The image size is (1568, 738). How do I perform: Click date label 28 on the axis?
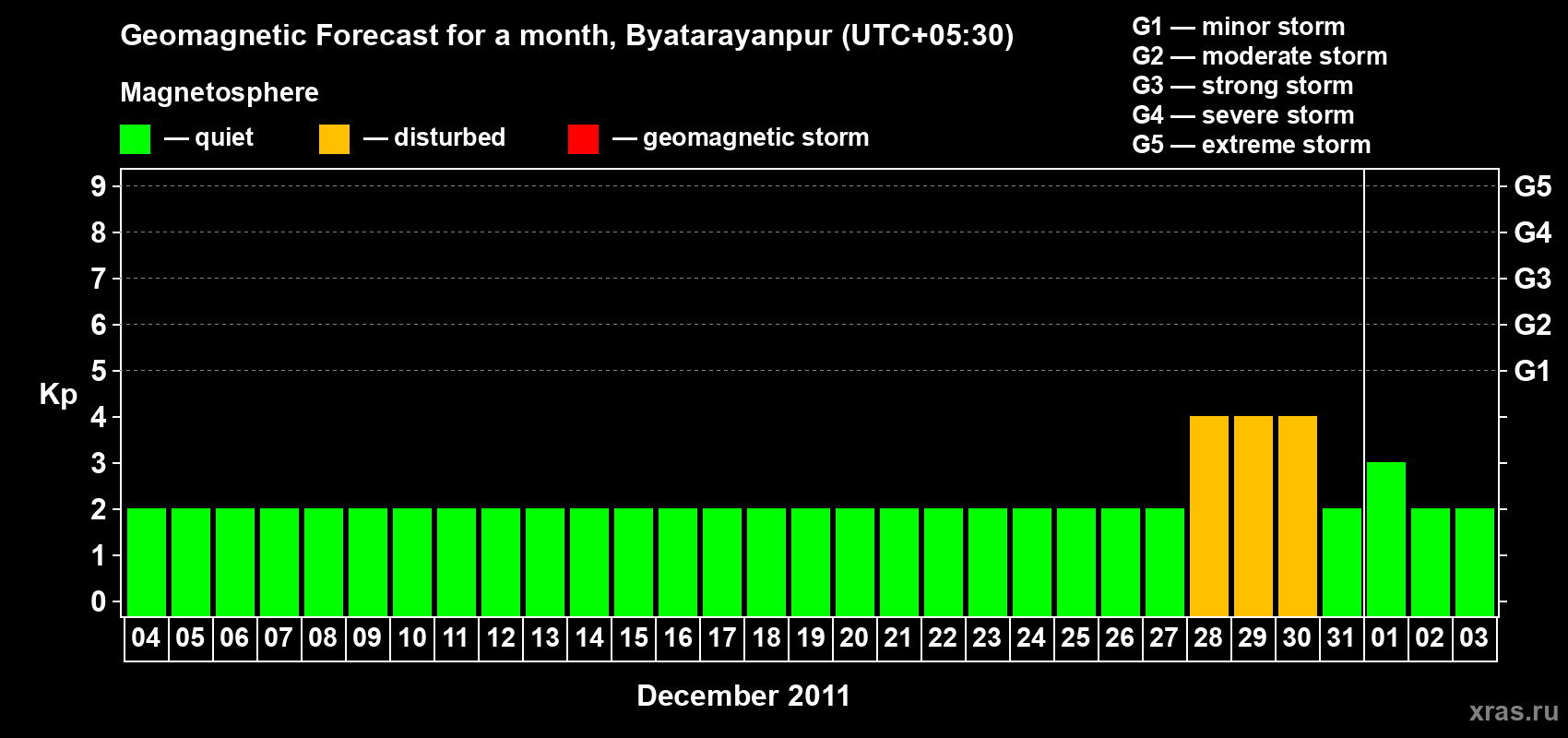[1208, 638]
